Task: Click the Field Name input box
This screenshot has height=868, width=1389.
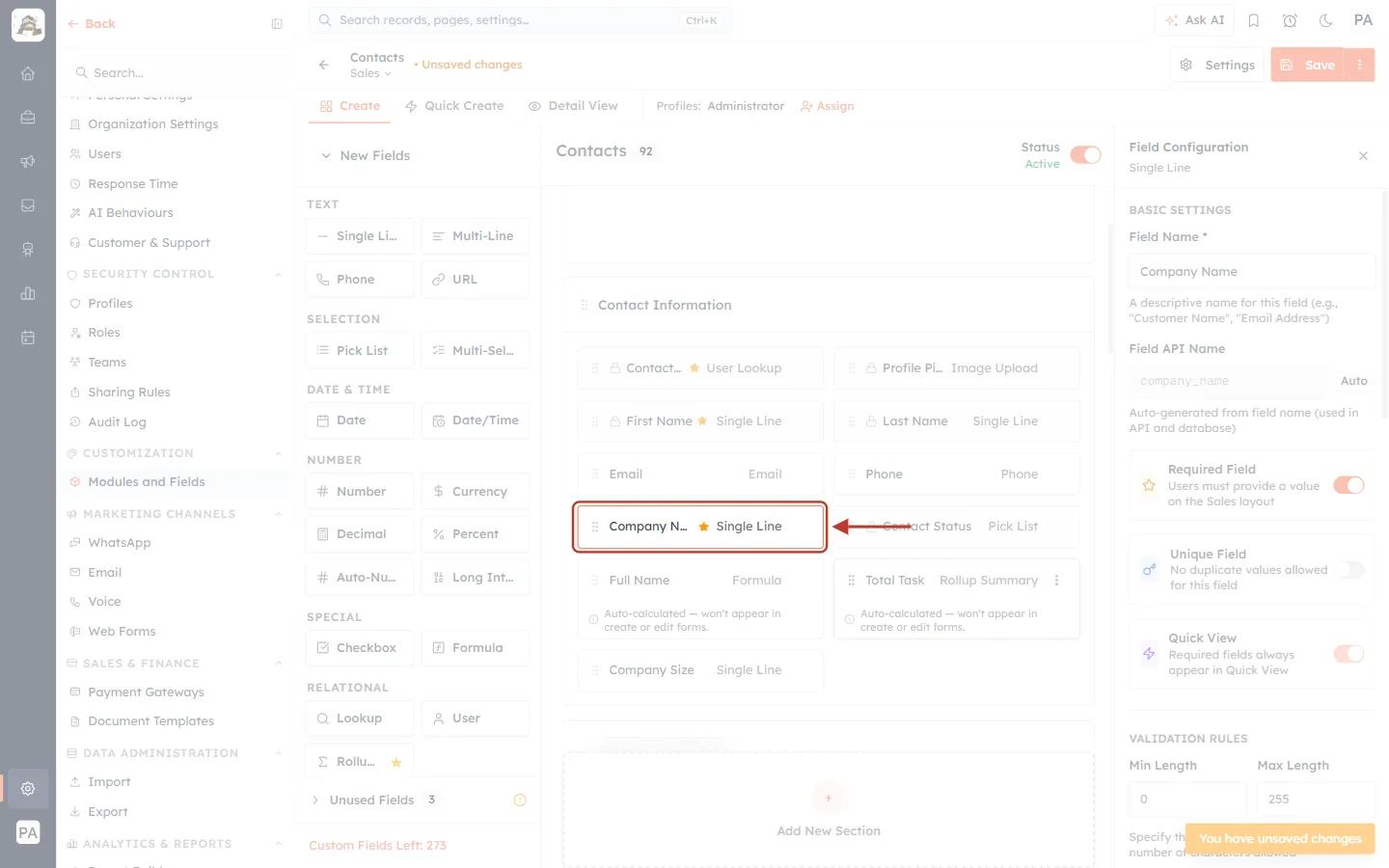Action: tap(1252, 272)
